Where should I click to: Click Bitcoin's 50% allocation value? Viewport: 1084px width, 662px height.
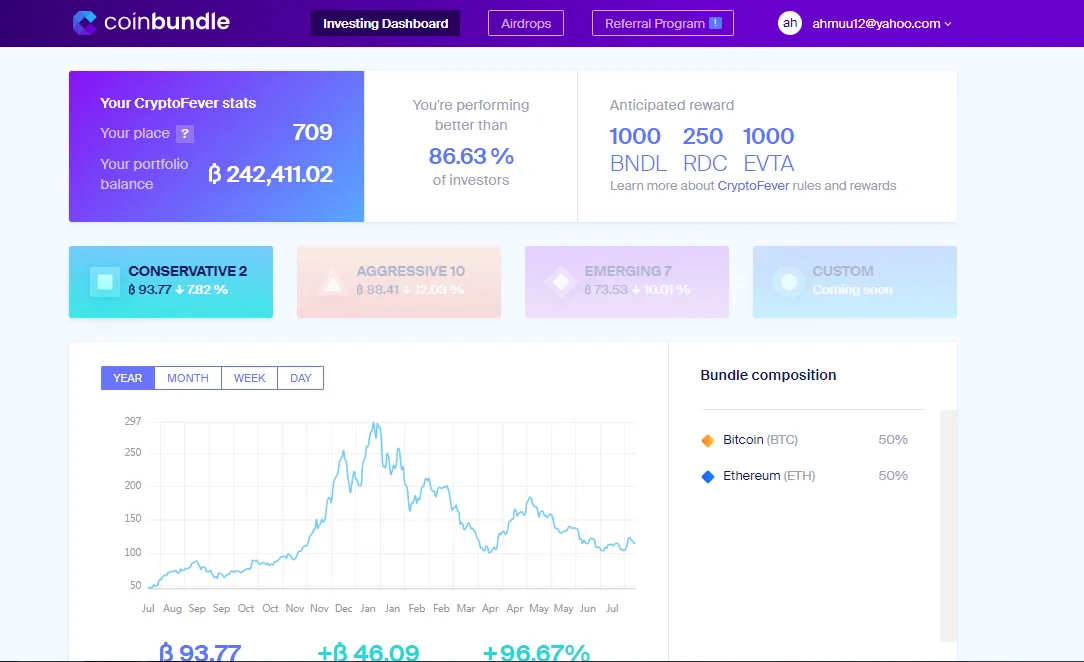(x=893, y=440)
